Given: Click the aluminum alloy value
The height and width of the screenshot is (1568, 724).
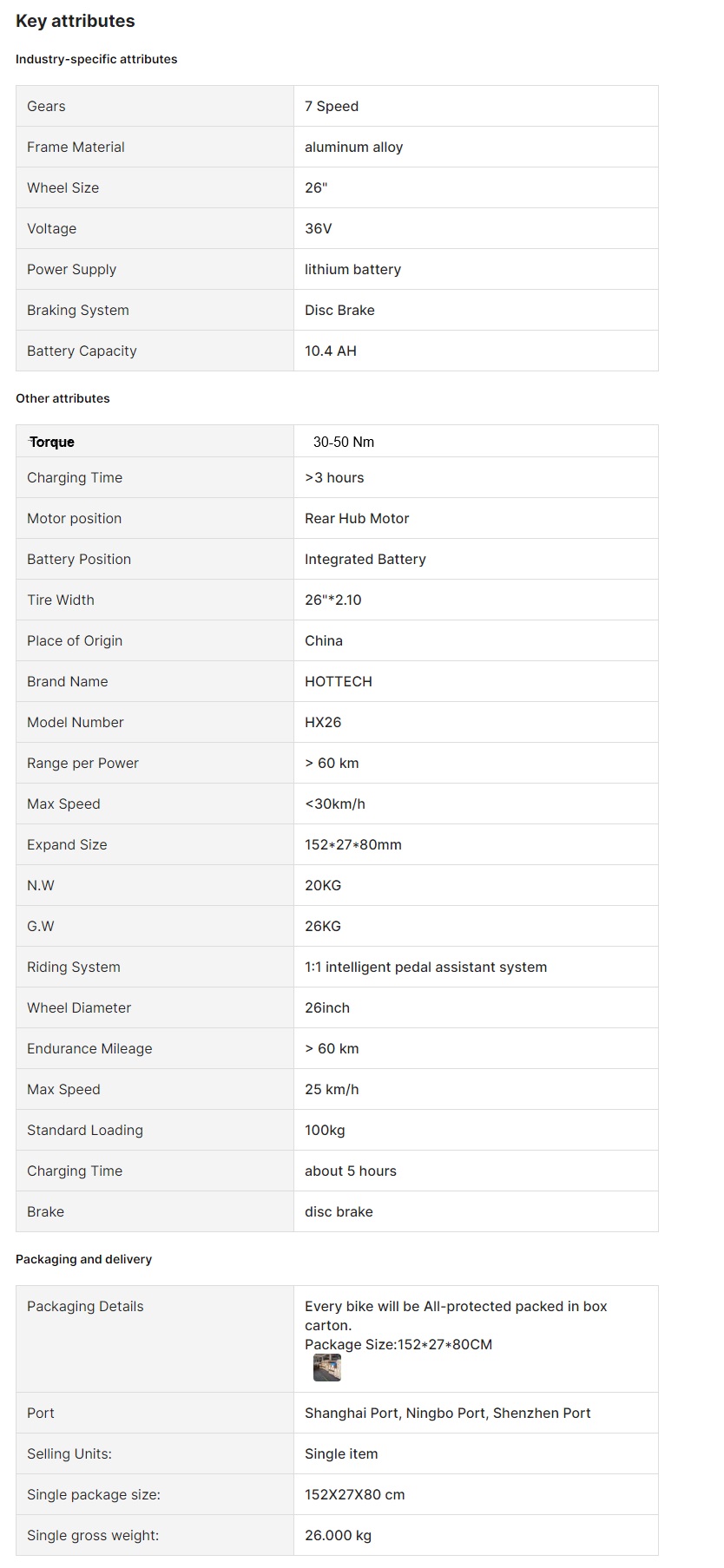Looking at the screenshot, I should tap(353, 147).
